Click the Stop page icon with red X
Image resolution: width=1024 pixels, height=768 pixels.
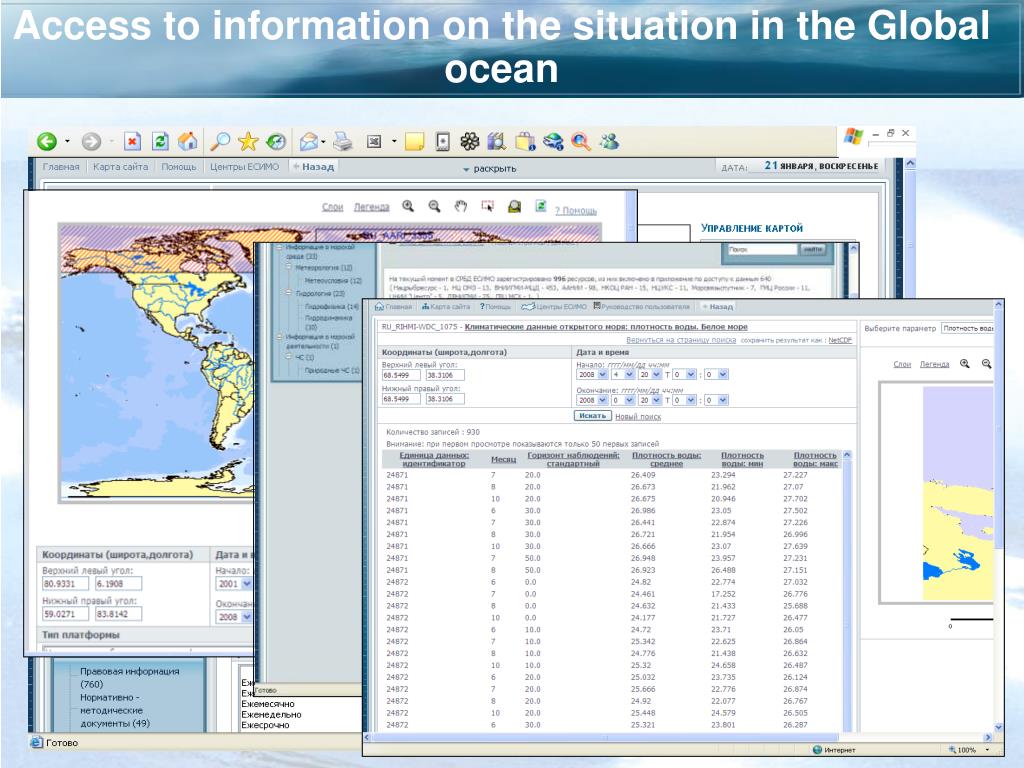tap(133, 141)
